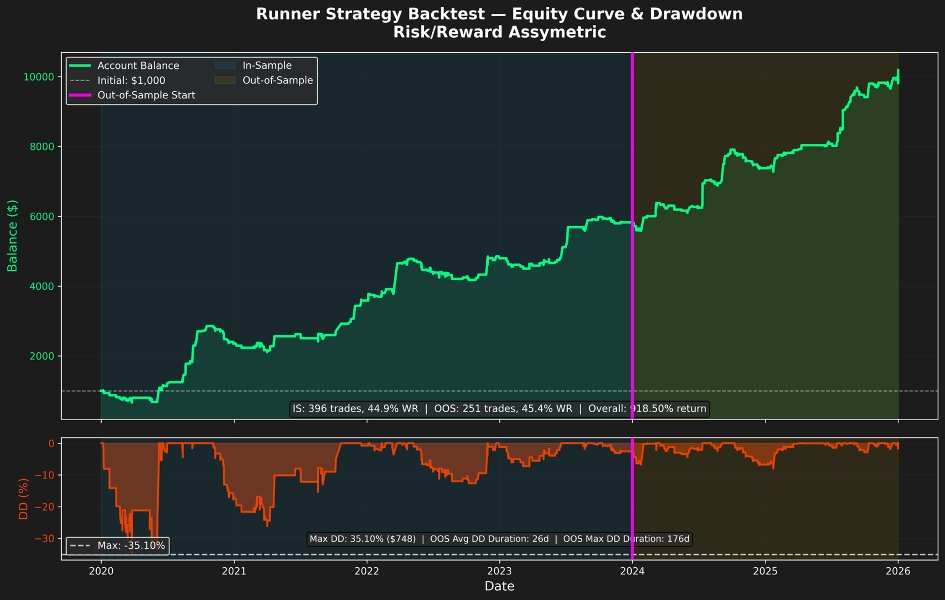This screenshot has width=945, height=600.
Task: Click the 2020 date axis label
Action: 101,571
